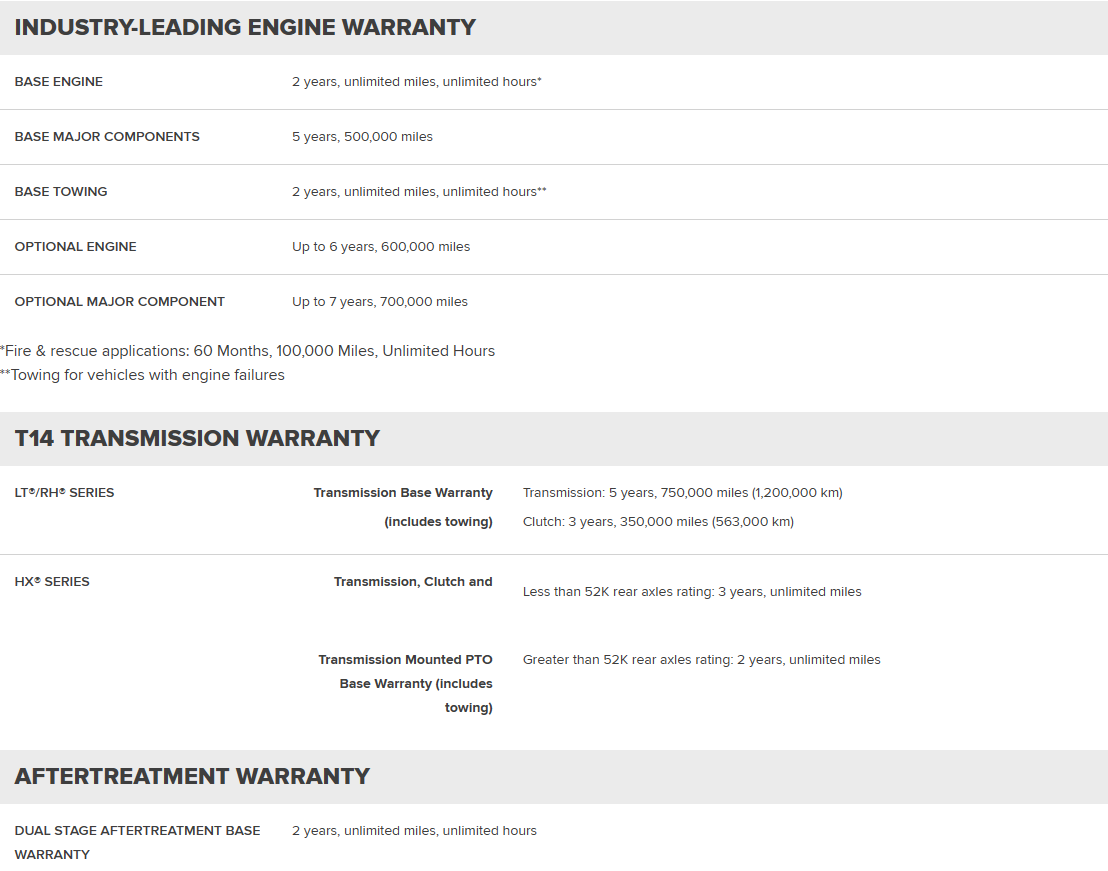
Task: Click 'Greater than 52K rear axles rating' value
Action: [x=702, y=660]
